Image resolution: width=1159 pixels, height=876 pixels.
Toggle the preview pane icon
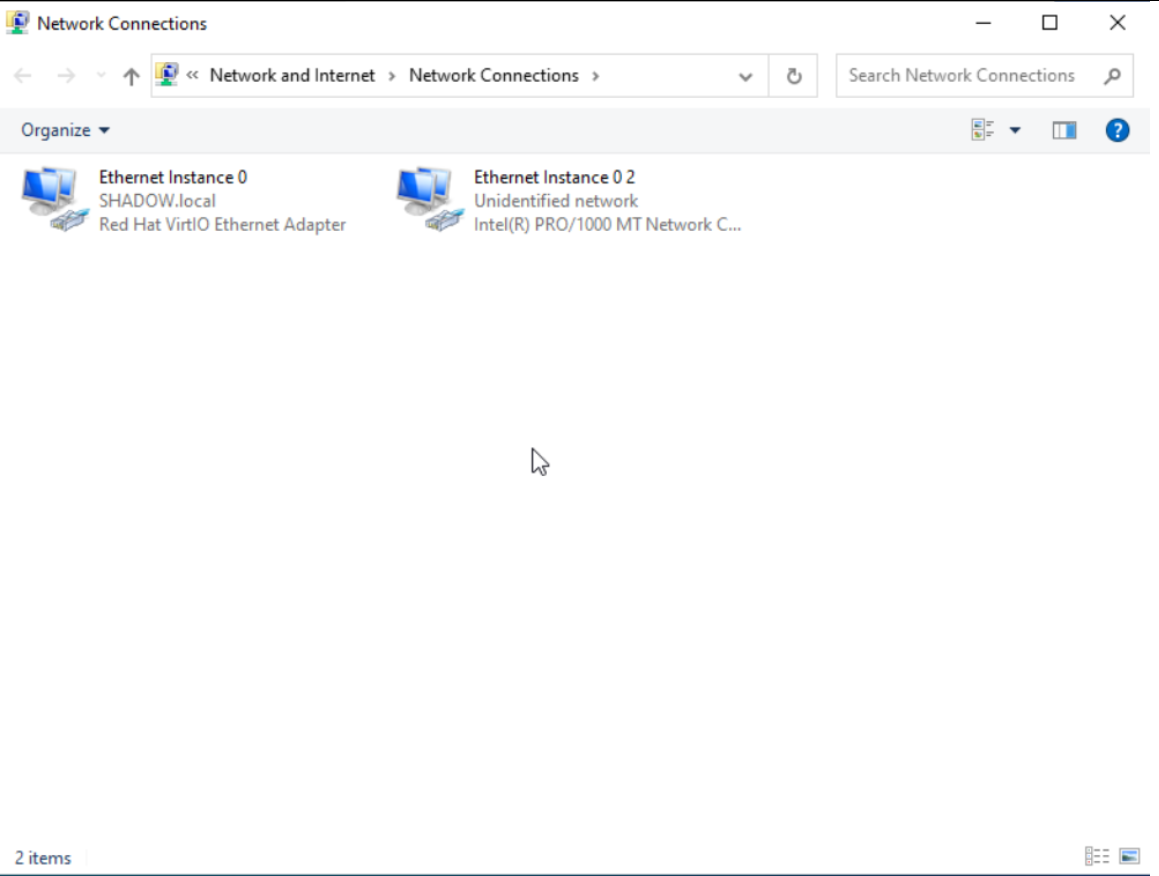pos(1064,130)
